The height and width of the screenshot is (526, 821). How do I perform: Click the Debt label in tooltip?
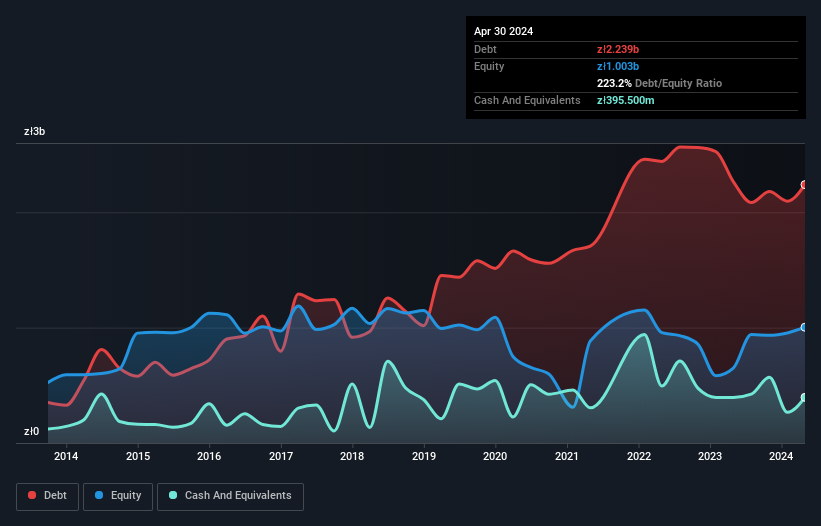click(485, 49)
